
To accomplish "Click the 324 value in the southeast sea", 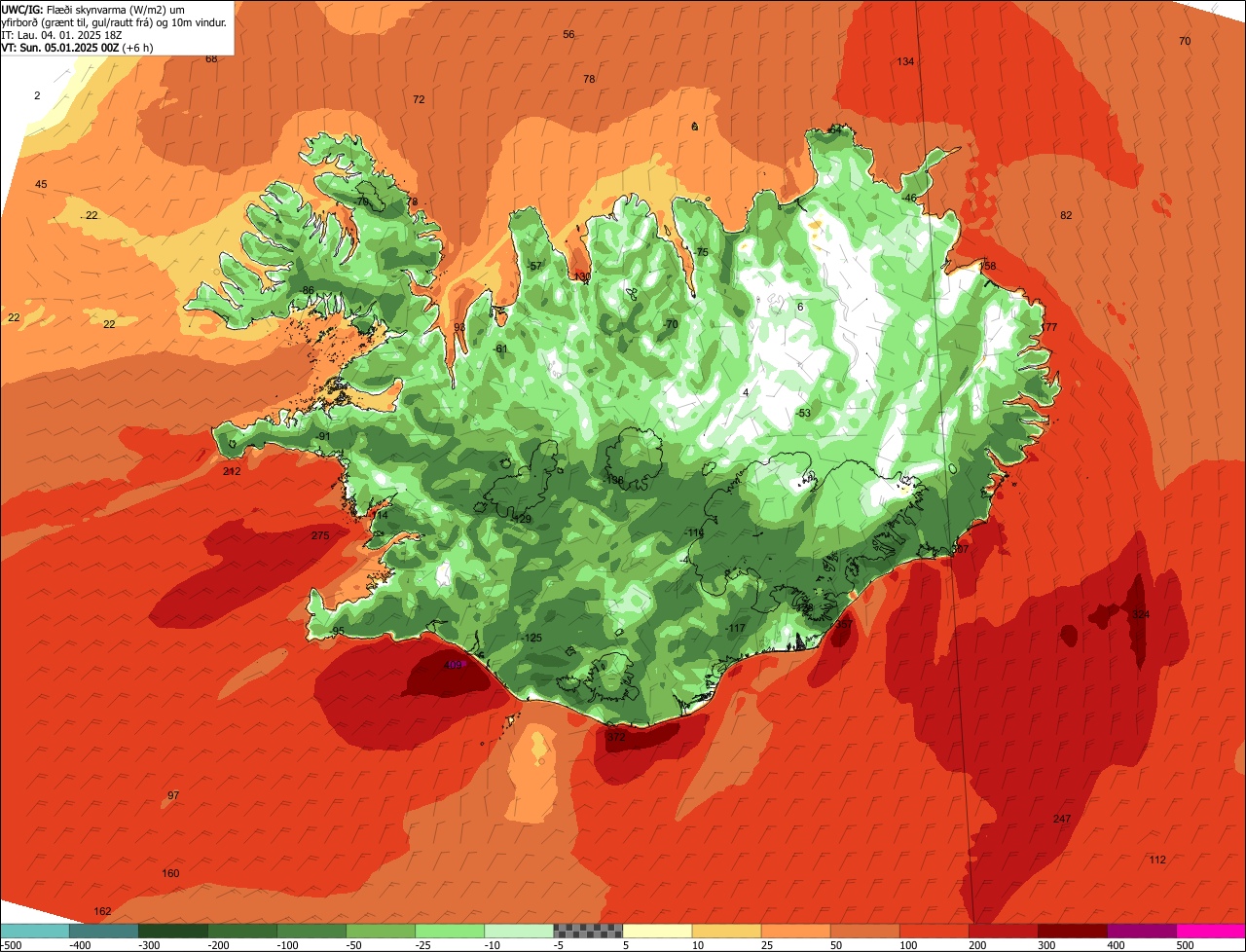I will (1141, 614).
